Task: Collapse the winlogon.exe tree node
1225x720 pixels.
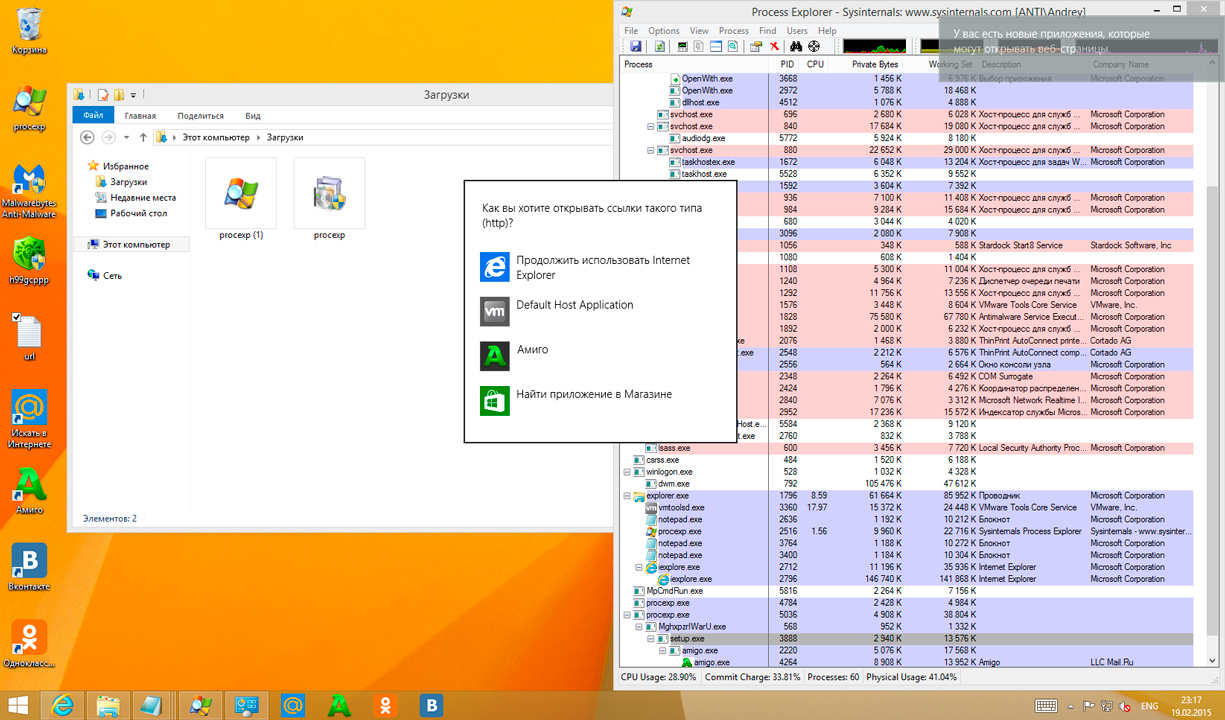Action: (x=627, y=472)
